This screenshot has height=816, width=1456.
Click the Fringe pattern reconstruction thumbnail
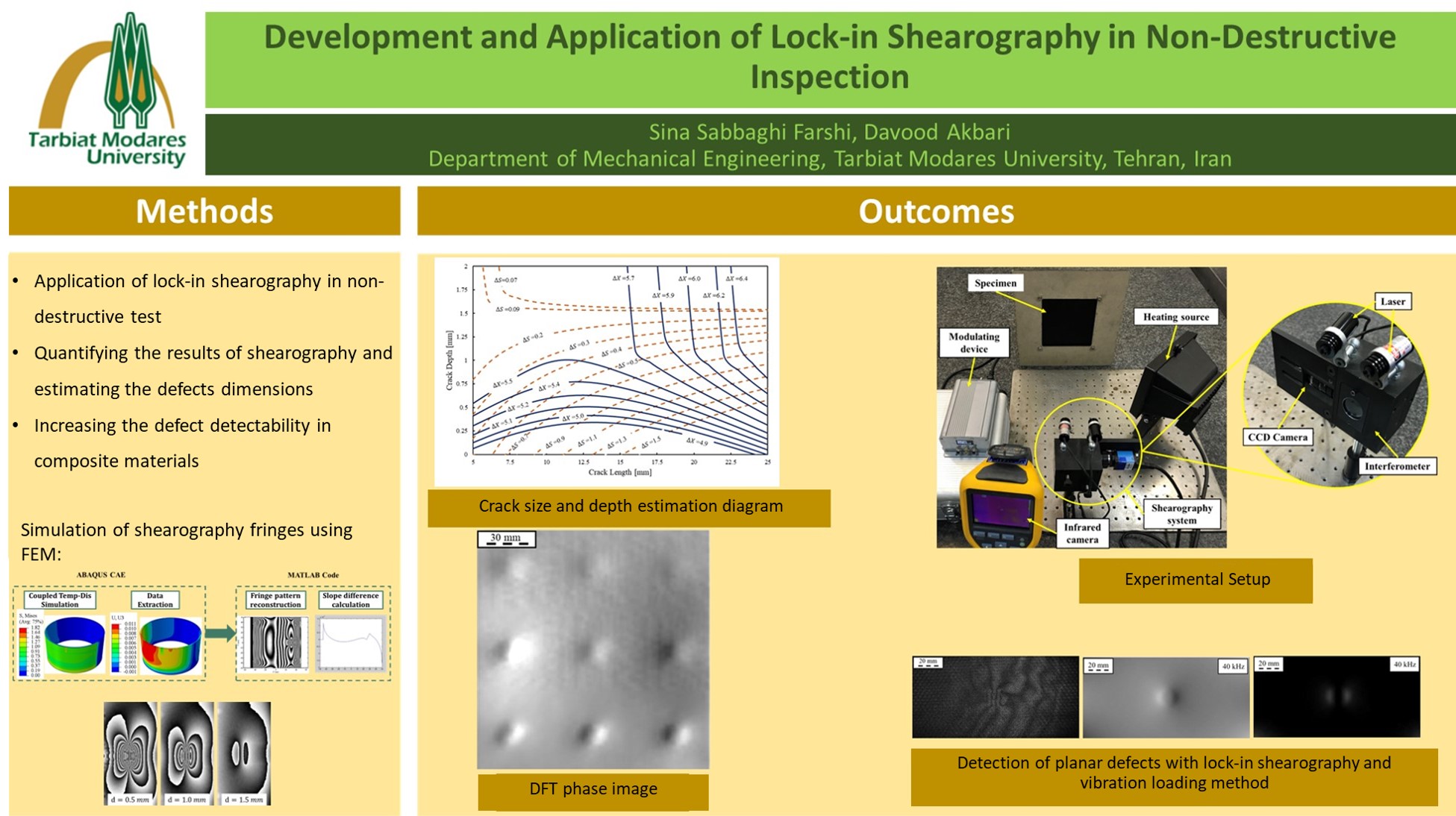click(x=276, y=643)
